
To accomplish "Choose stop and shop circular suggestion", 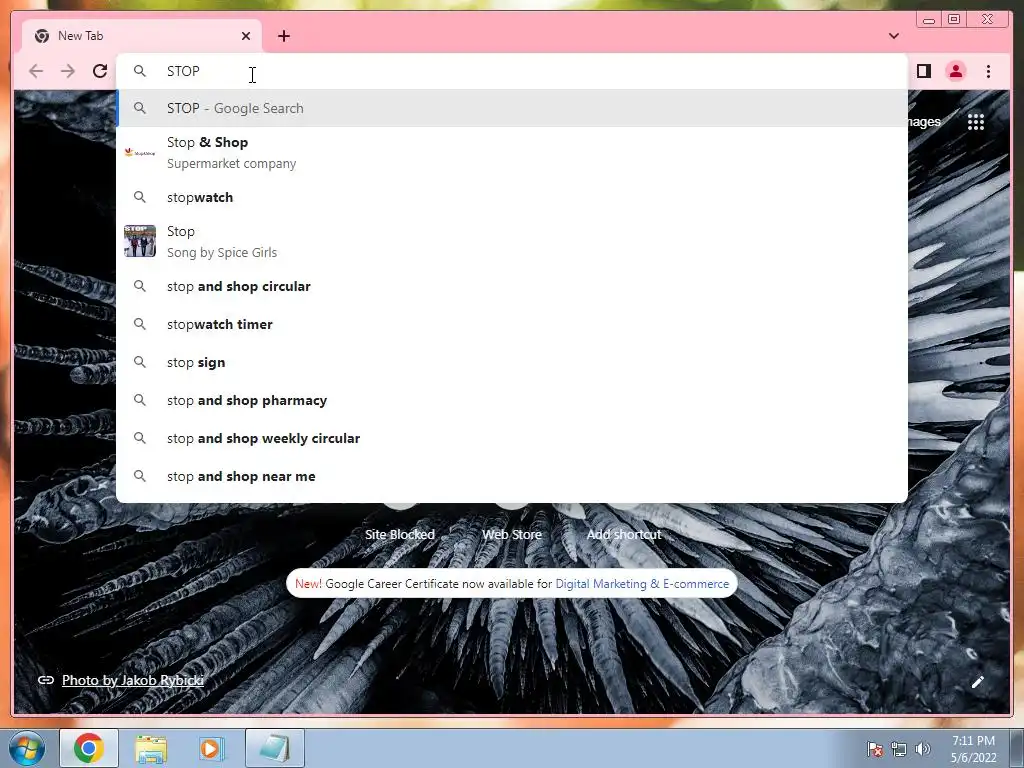I will (x=512, y=286).
